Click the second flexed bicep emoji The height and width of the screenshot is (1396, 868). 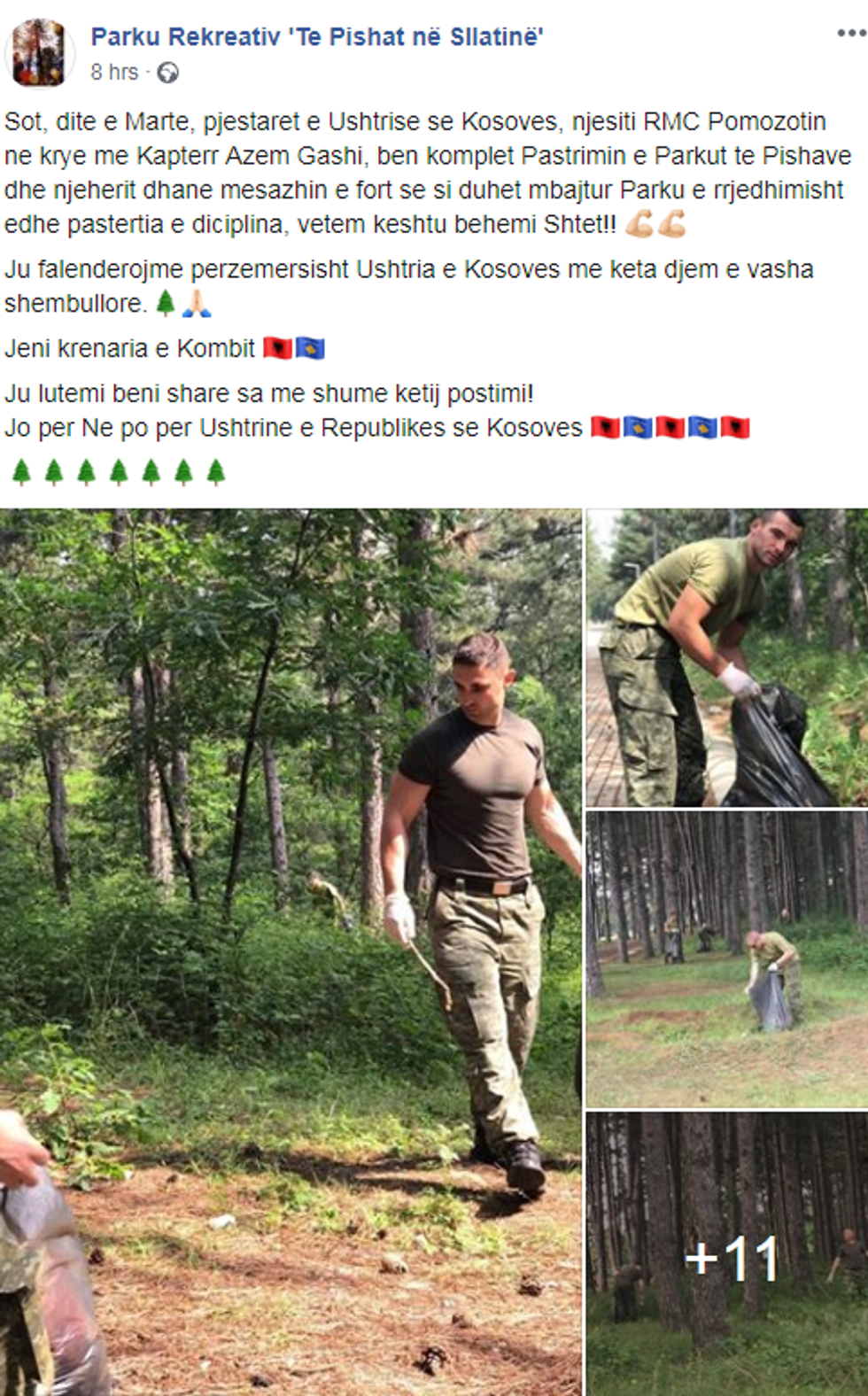coord(672,223)
